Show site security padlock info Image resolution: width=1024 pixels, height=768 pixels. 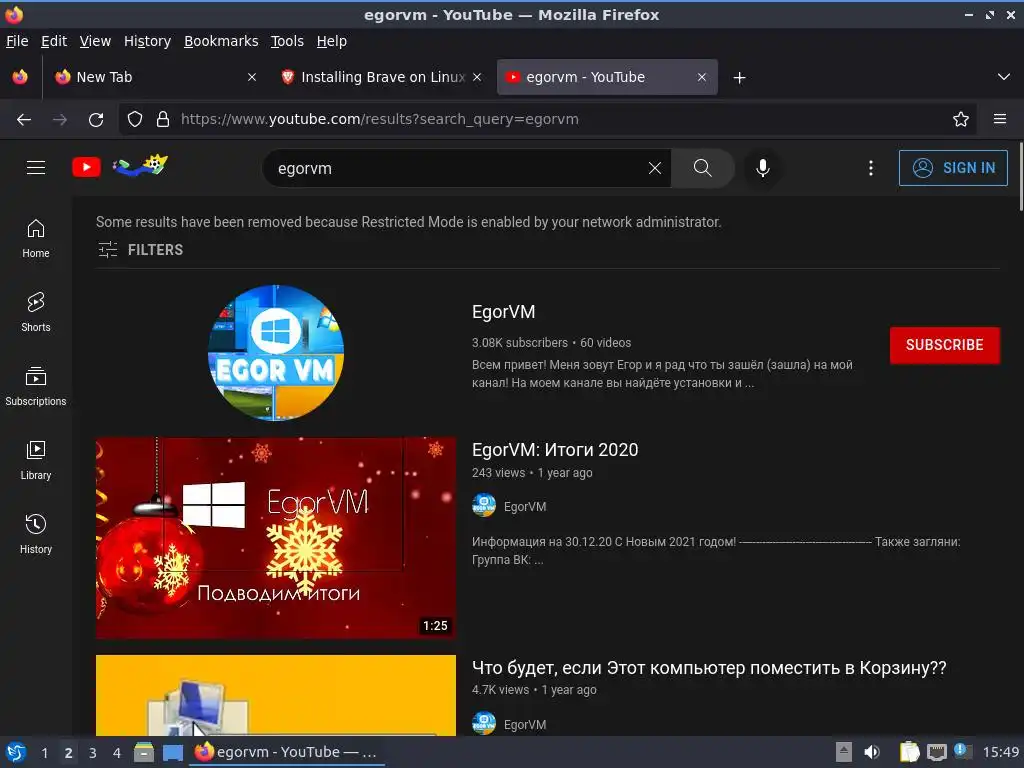tap(163, 120)
